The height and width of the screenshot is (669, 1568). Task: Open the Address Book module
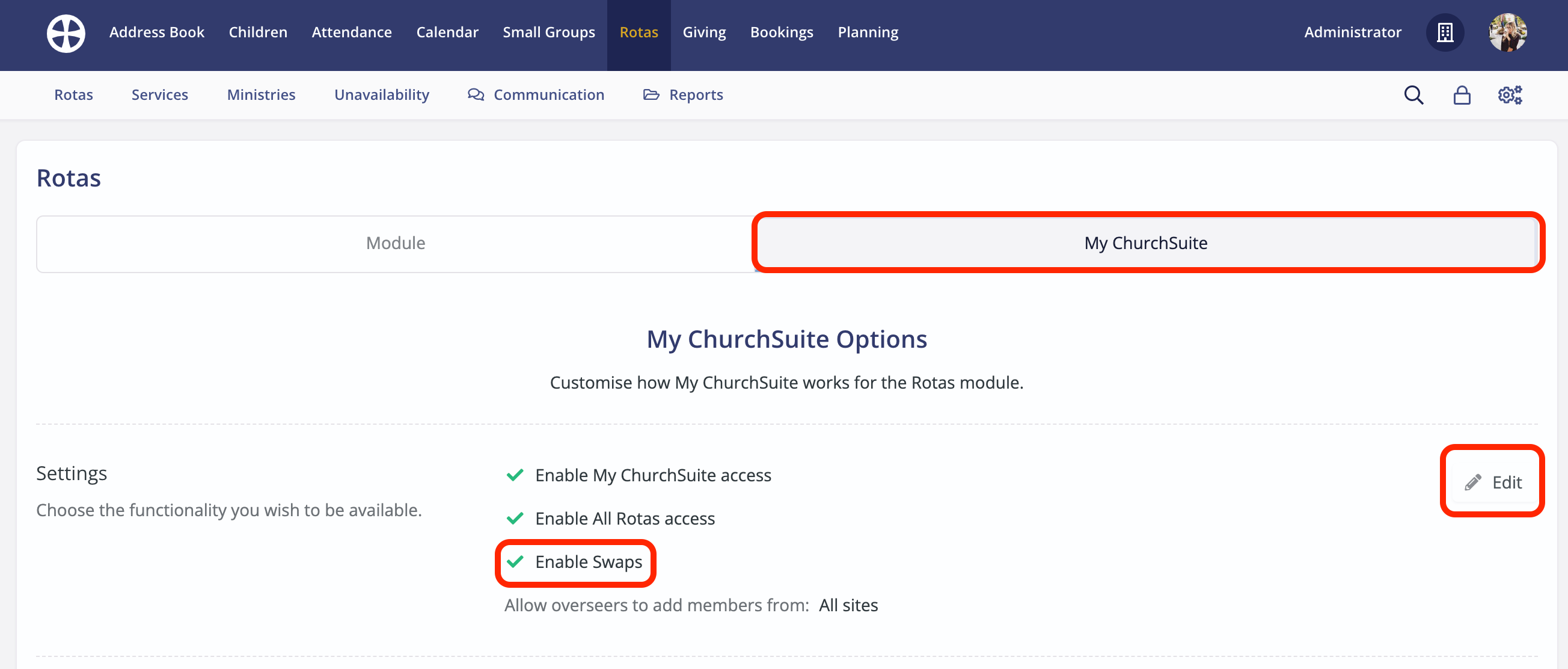point(156,32)
